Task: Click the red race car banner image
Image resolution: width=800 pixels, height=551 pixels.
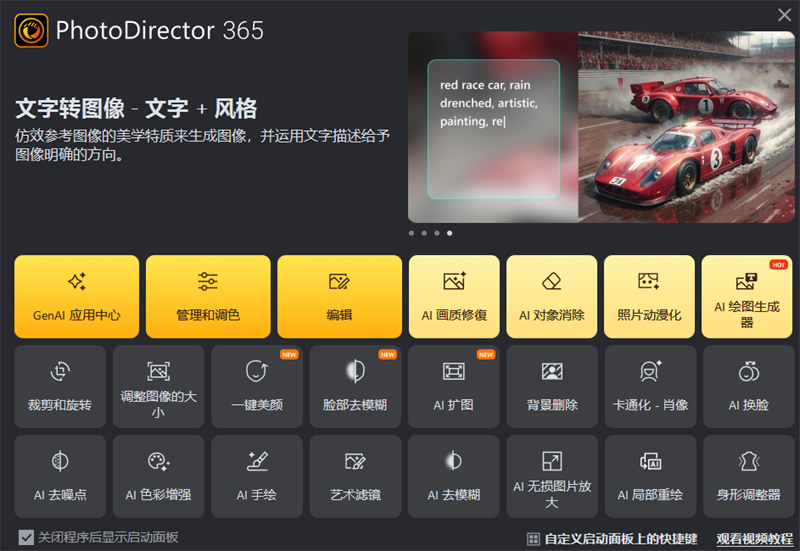Action: [686, 127]
